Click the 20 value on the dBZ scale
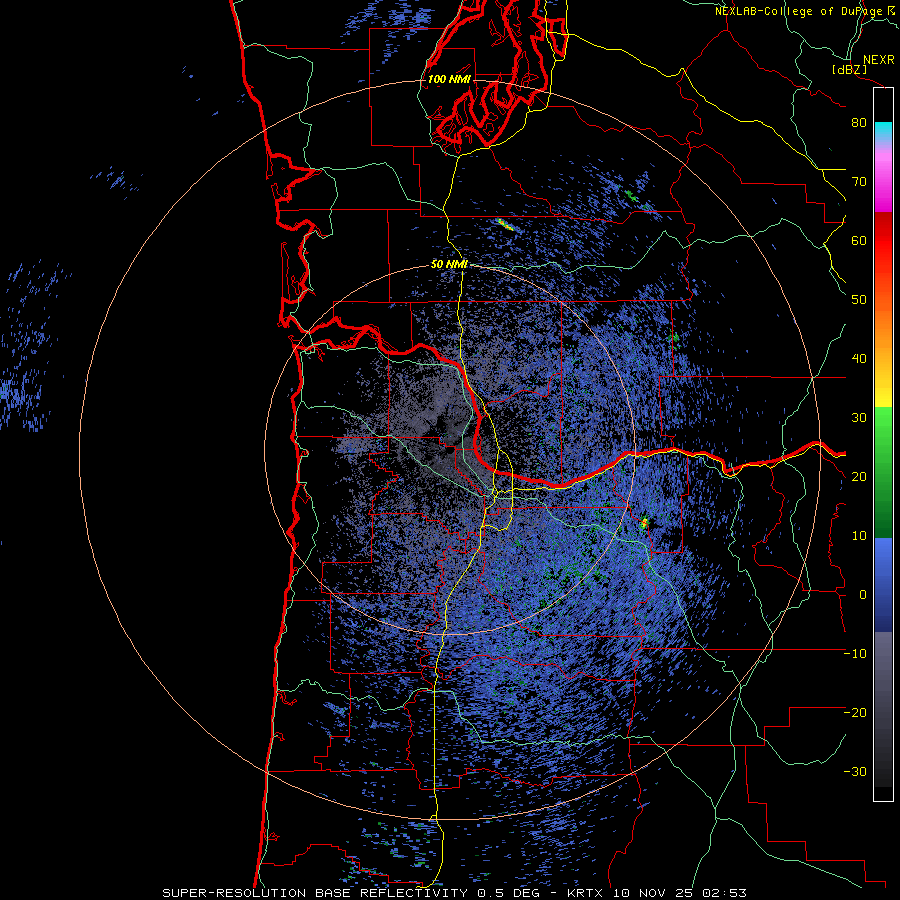Screen dimensions: 900x900 [859, 477]
